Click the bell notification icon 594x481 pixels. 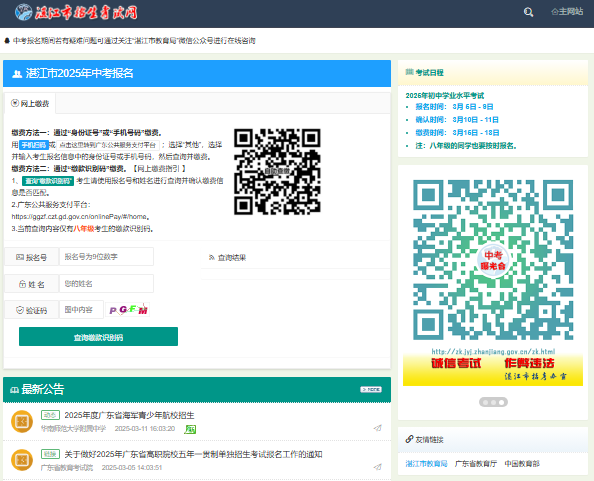point(7,41)
